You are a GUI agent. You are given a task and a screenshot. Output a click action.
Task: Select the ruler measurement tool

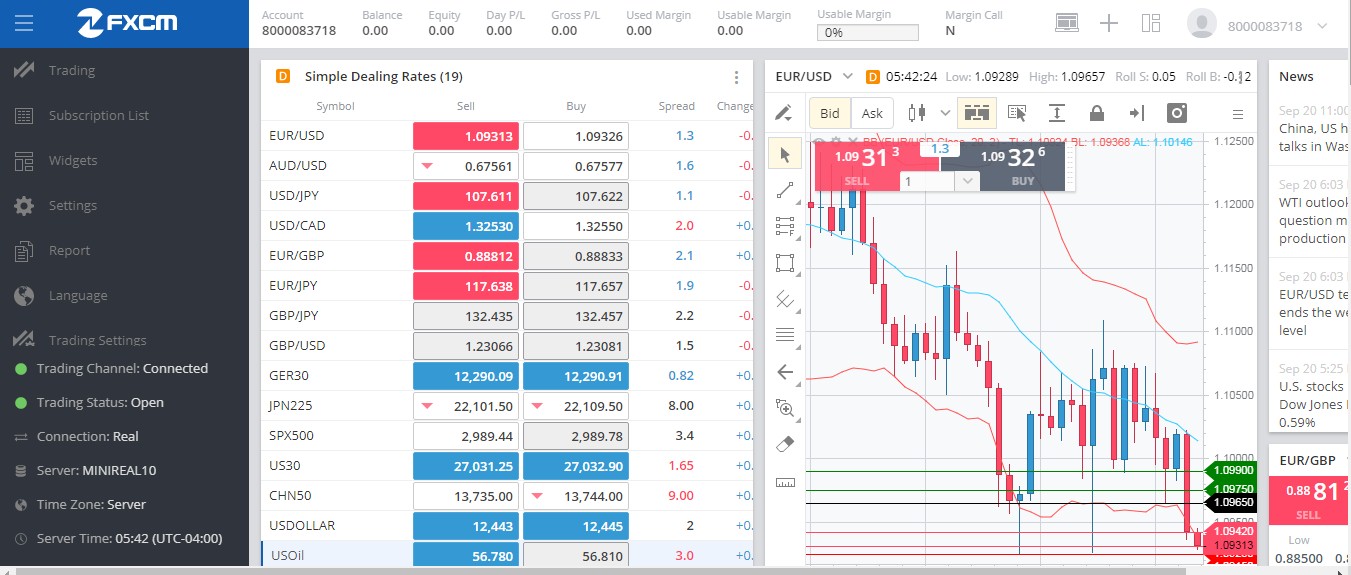click(x=785, y=482)
